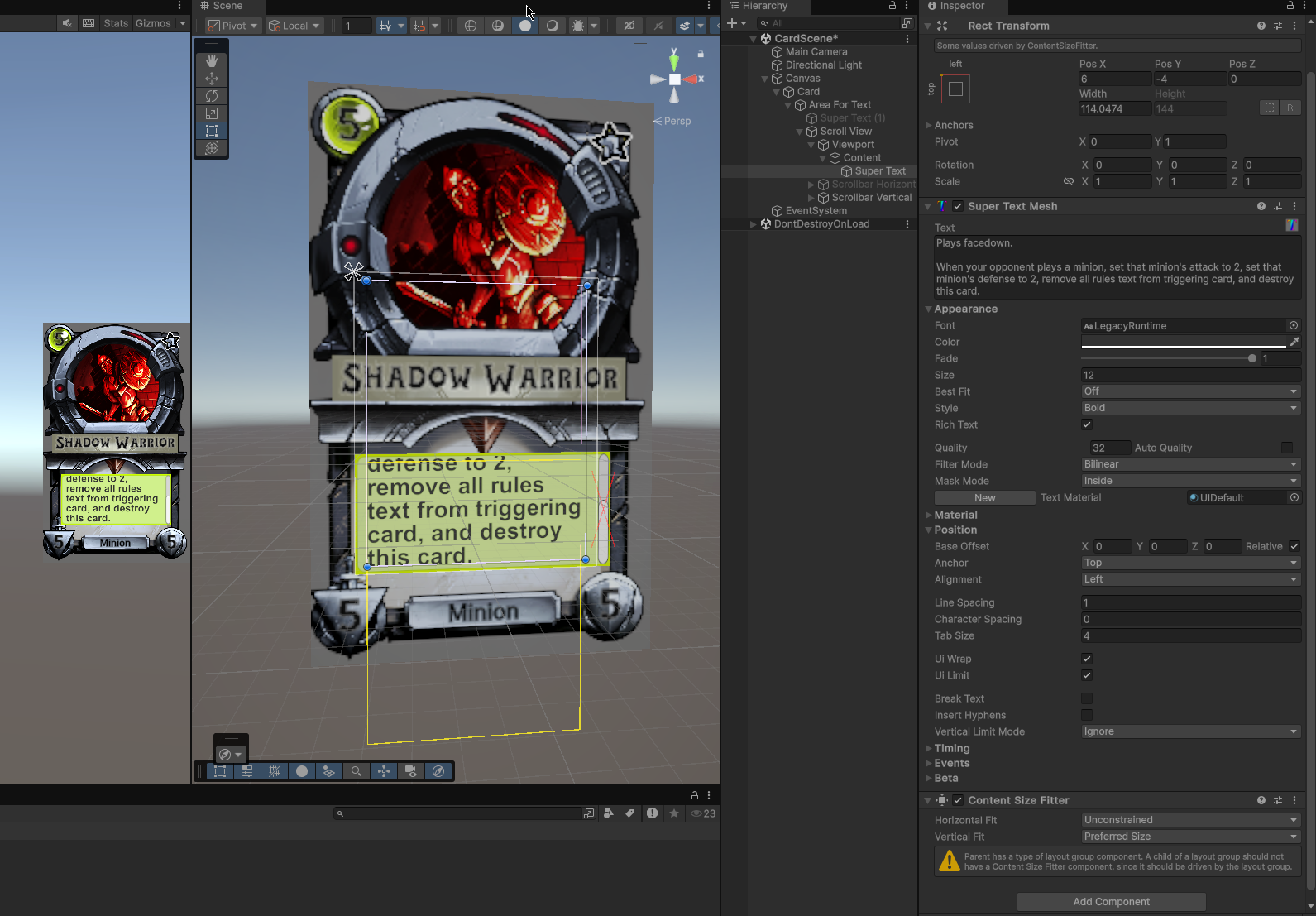The width and height of the screenshot is (1316, 916).
Task: Click the Add Component button
Action: (1111, 901)
